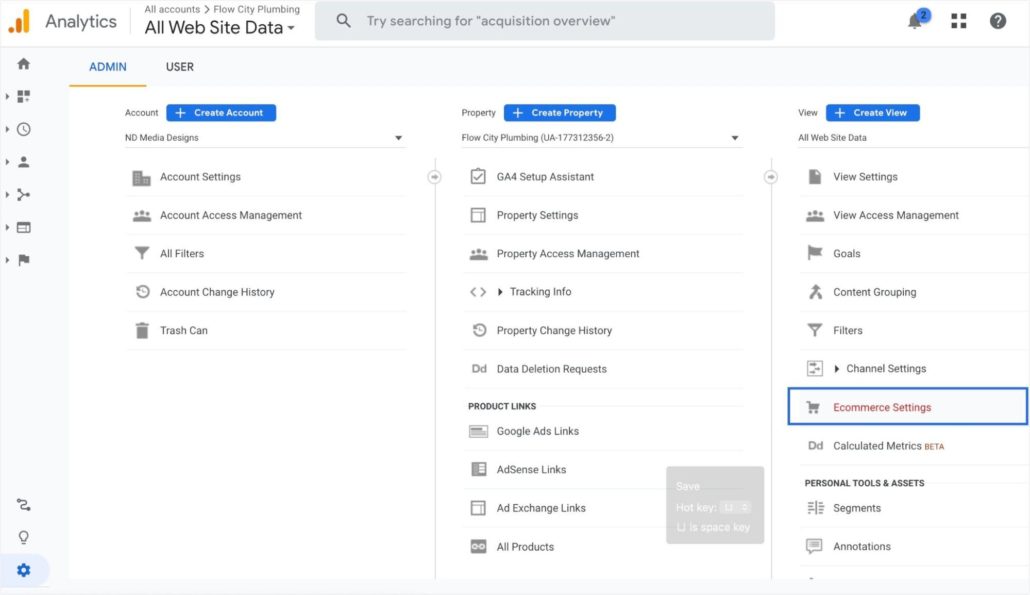Open Ecommerce Settings link
This screenshot has width=1030, height=595.
click(882, 407)
